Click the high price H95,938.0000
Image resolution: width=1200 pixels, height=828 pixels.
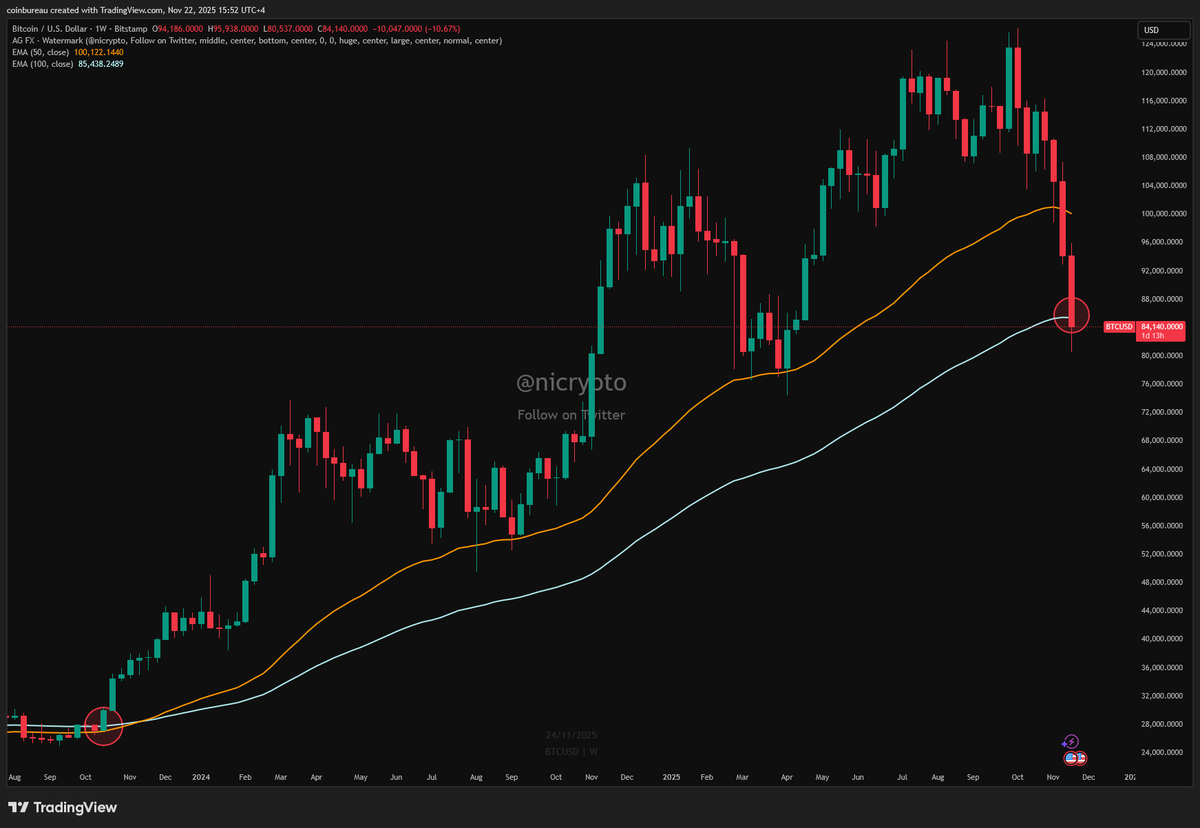click(233, 30)
